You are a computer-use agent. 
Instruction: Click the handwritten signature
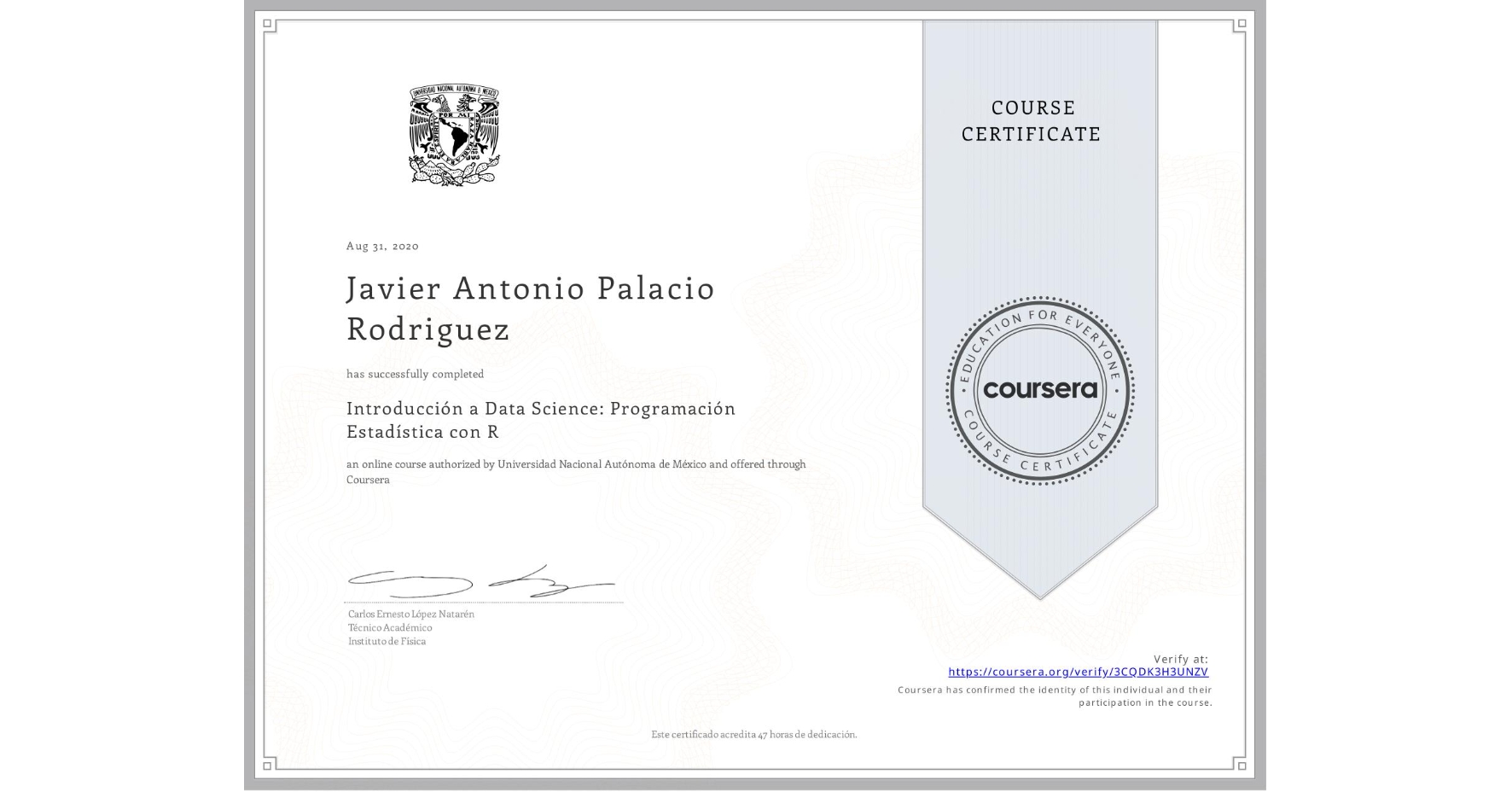pos(481,581)
